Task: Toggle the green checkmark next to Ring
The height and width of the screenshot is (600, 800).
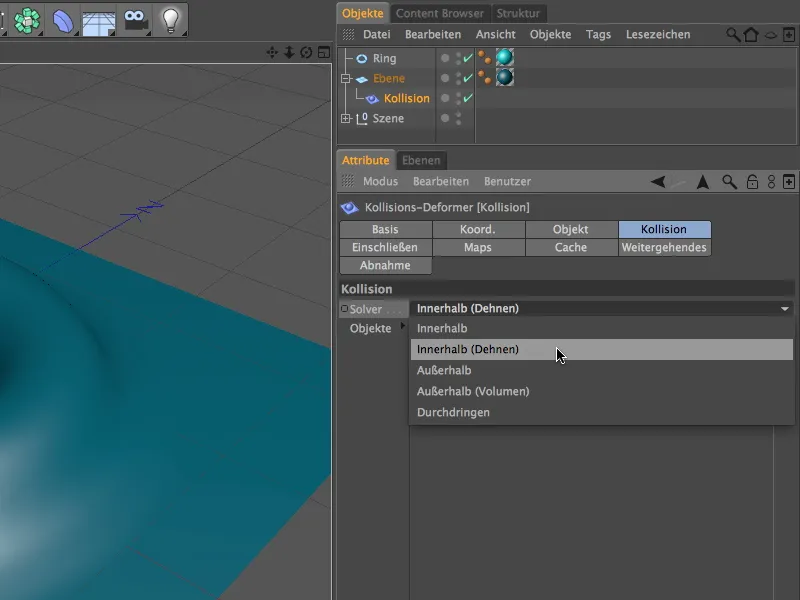Action: pyautogui.click(x=466, y=58)
